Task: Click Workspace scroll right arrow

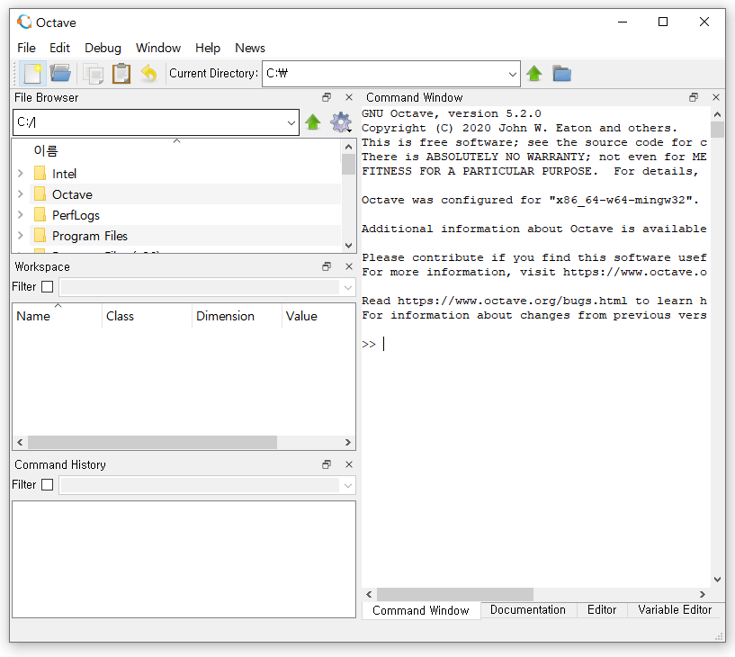Action: pyautogui.click(x=347, y=442)
